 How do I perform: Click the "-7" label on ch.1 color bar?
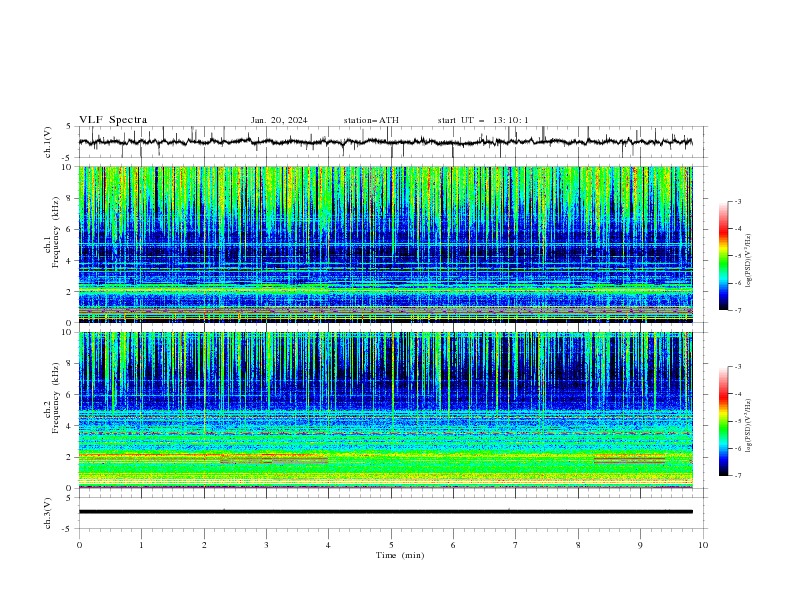tap(738, 310)
